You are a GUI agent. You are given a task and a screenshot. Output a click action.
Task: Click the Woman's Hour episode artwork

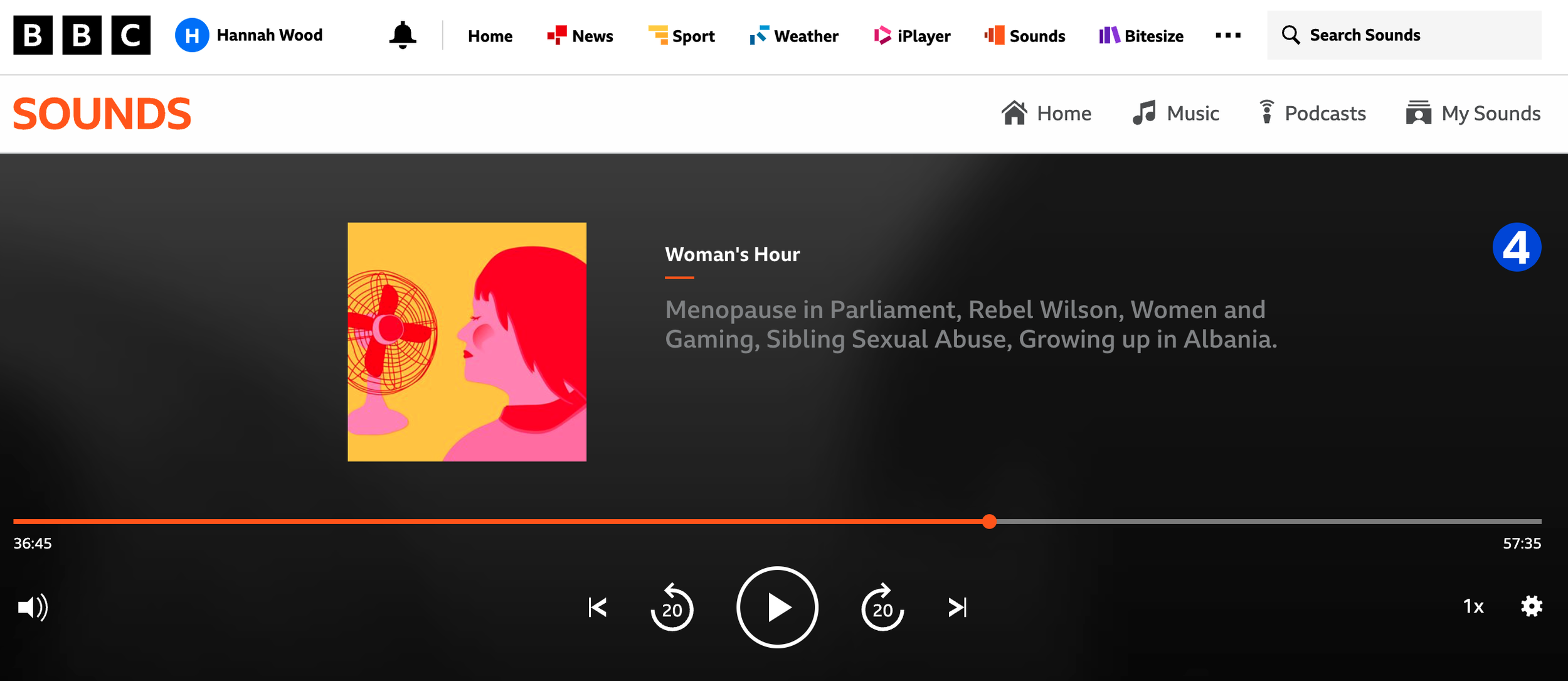pyautogui.click(x=467, y=342)
